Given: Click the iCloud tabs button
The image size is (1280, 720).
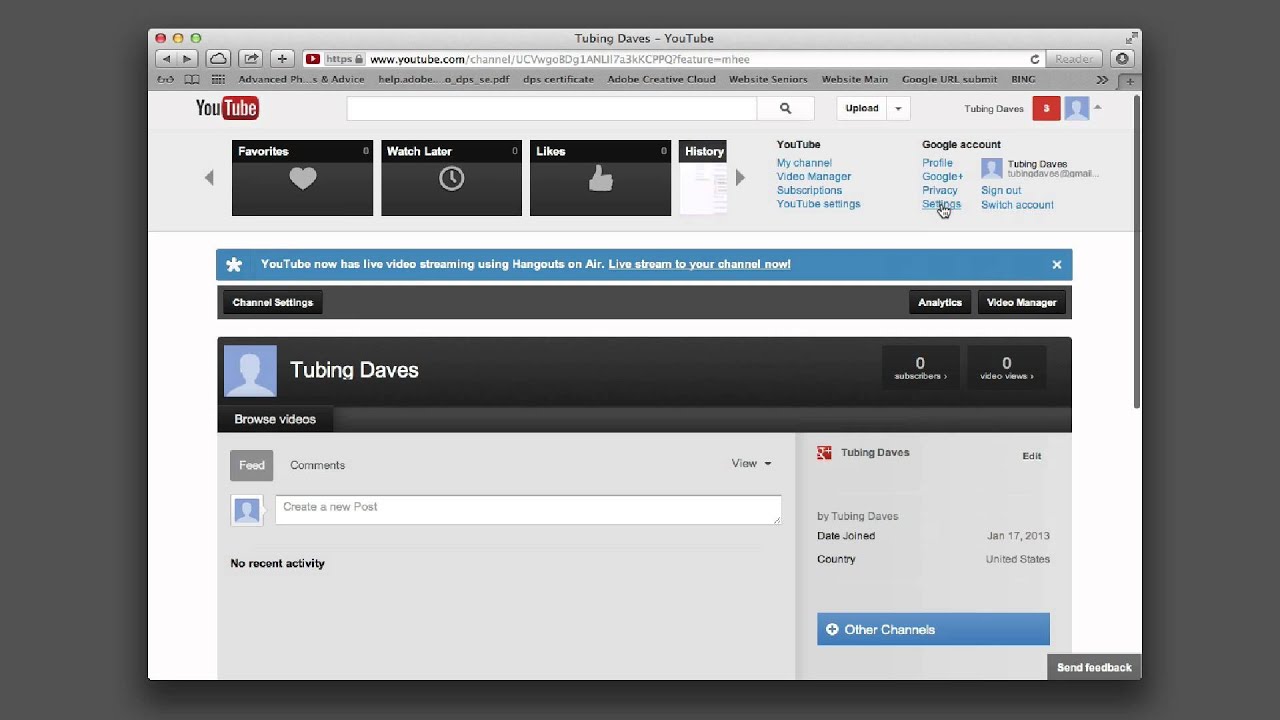Looking at the screenshot, I should coord(218,59).
